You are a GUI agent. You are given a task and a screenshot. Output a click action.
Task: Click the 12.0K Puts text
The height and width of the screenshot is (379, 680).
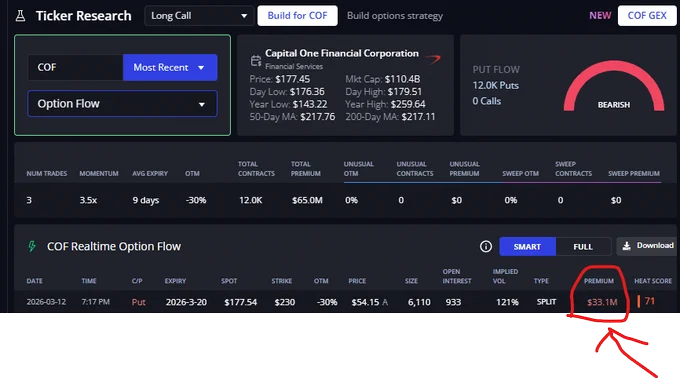click(x=496, y=85)
